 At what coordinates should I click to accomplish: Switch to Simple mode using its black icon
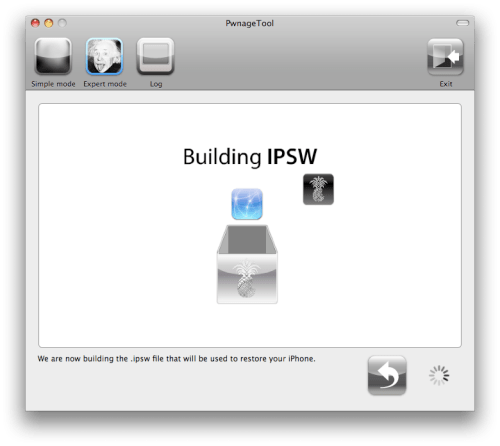(x=53, y=56)
